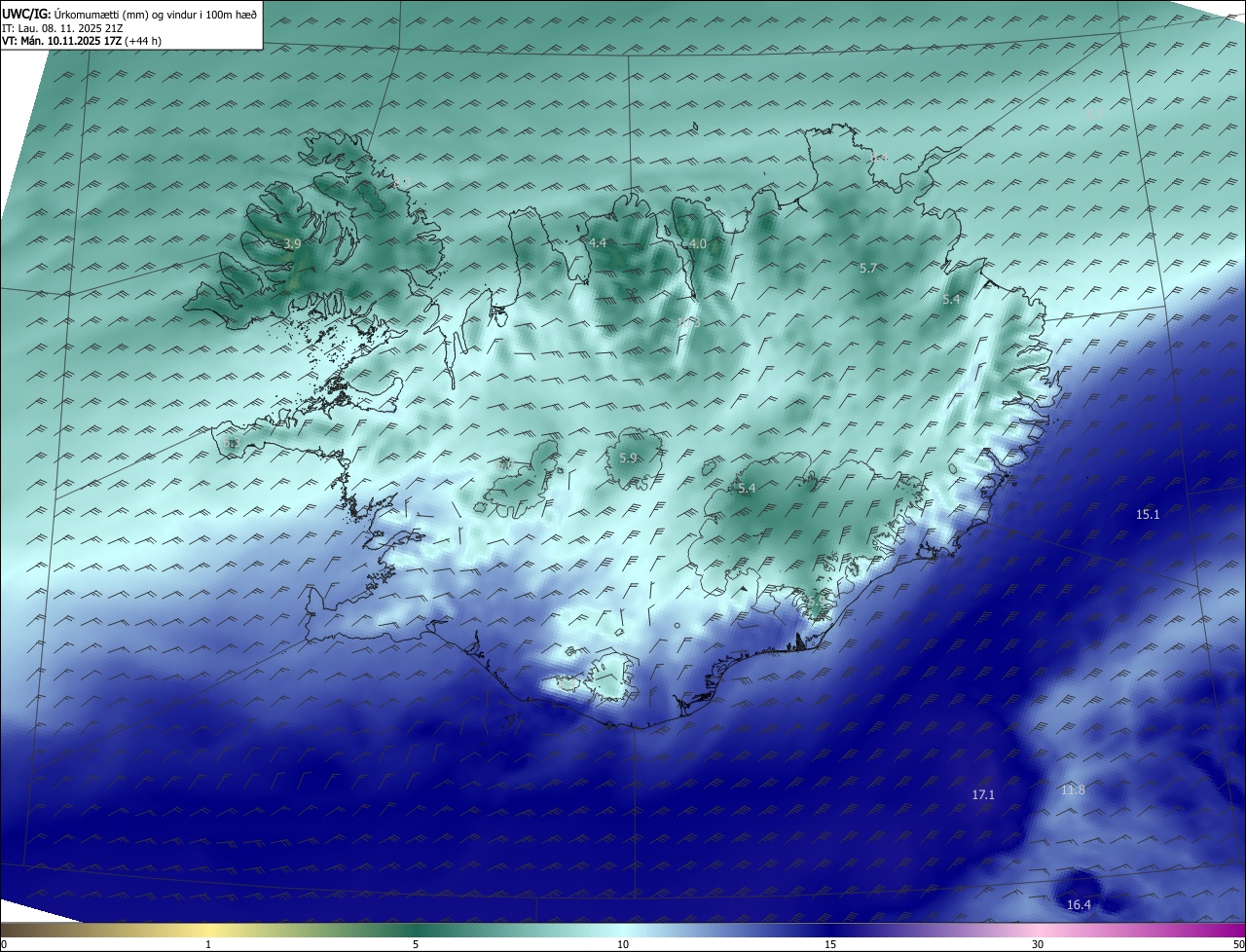This screenshot has width=1246, height=952.
Task: Click the color scale tick label 1
Action: [208, 944]
